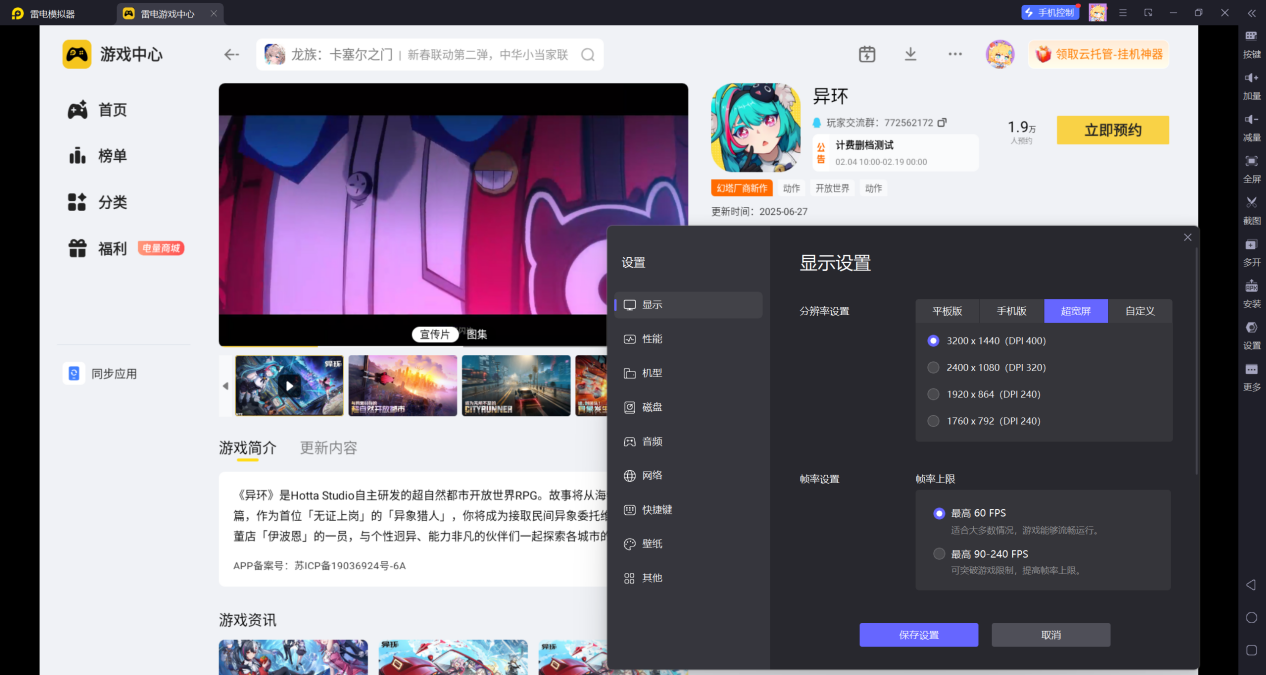
Task: Show 更多 more tools in sidebar
Action: pos(1251,375)
